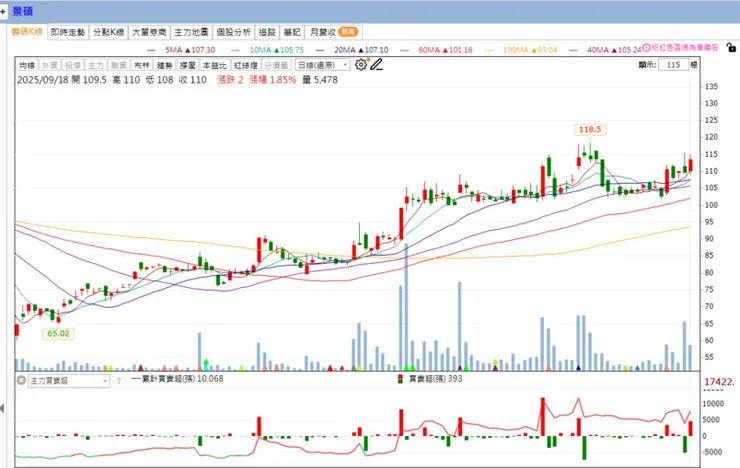The width and height of the screenshot is (740, 468).
Task: Click the 景碩 stock name title
Action: (x=23, y=11)
